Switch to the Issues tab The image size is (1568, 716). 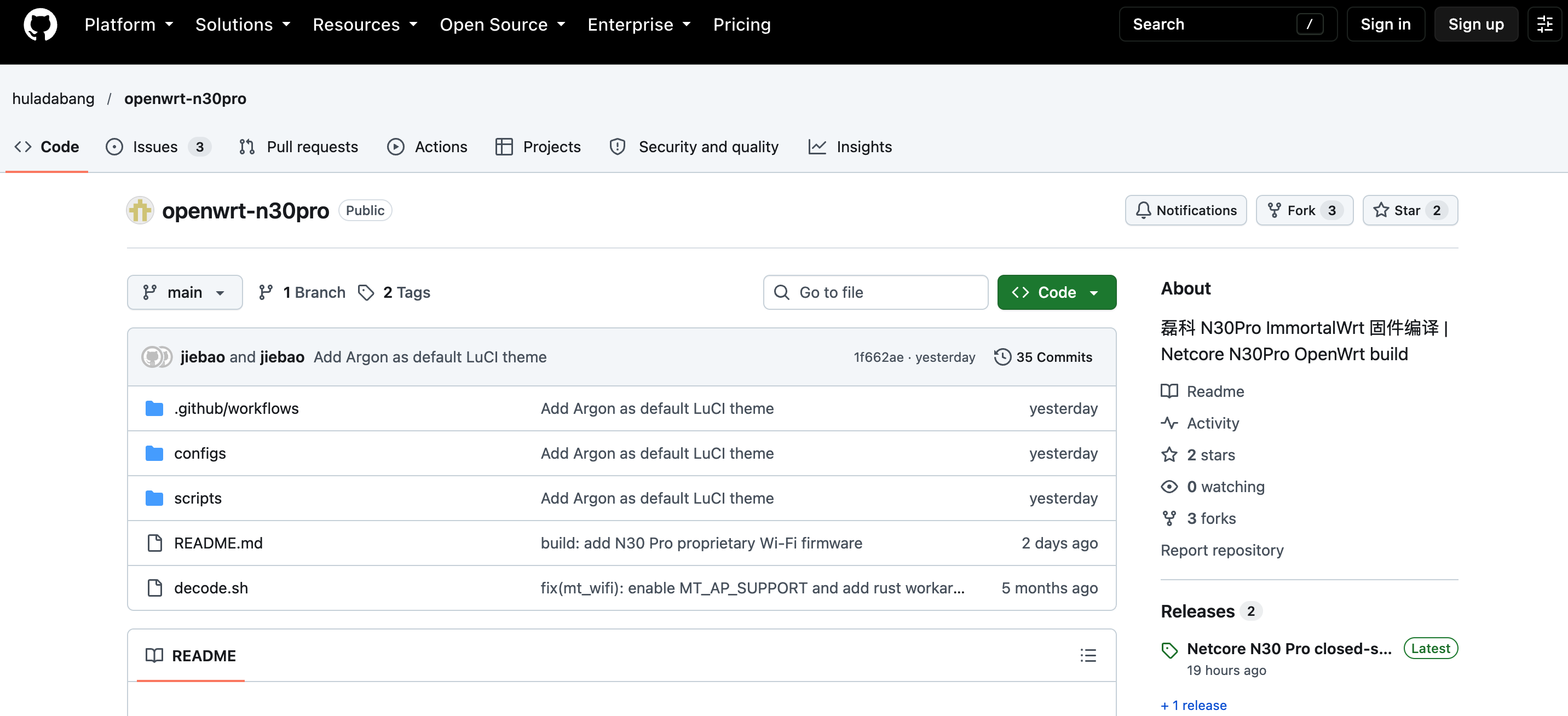tap(158, 147)
